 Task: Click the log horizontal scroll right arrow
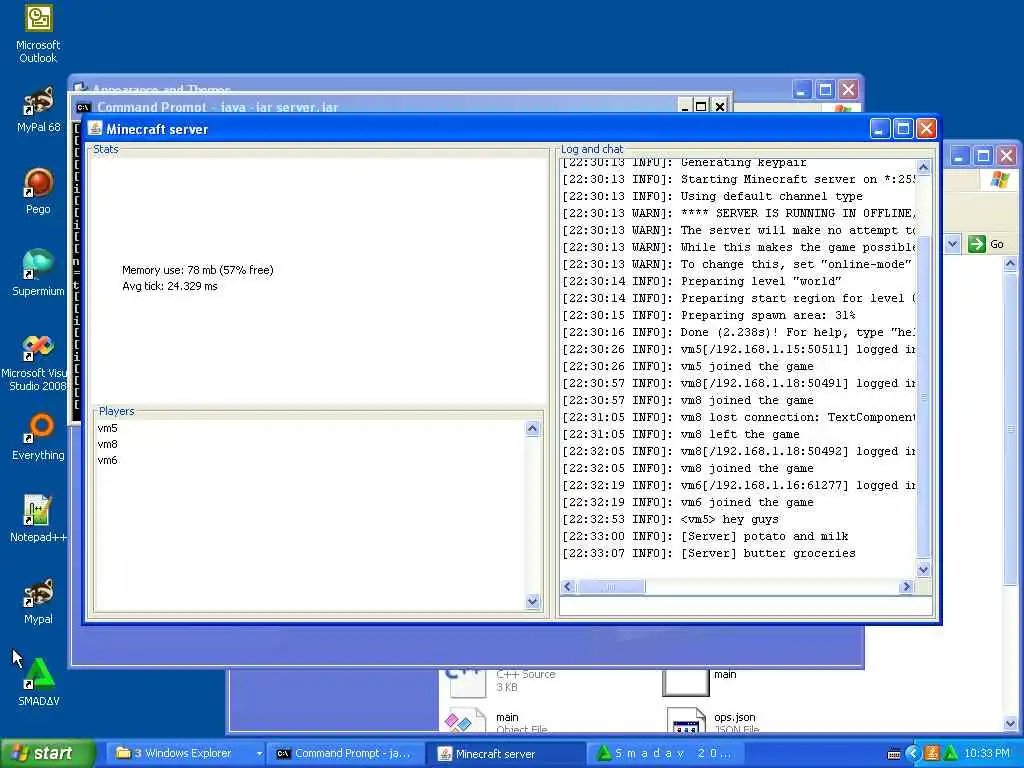coord(906,586)
